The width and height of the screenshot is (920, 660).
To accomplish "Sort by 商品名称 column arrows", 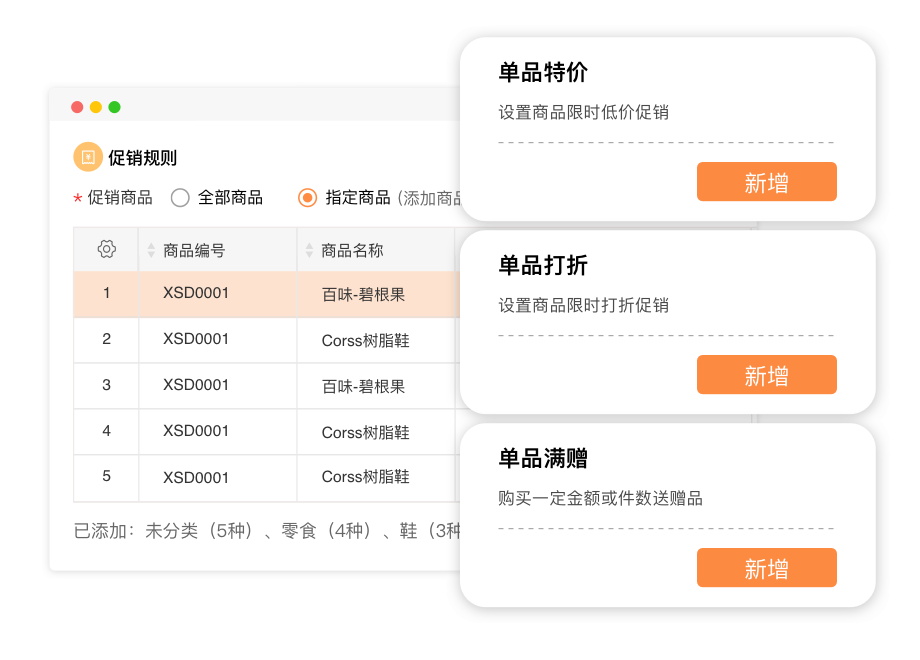I will [x=309, y=250].
